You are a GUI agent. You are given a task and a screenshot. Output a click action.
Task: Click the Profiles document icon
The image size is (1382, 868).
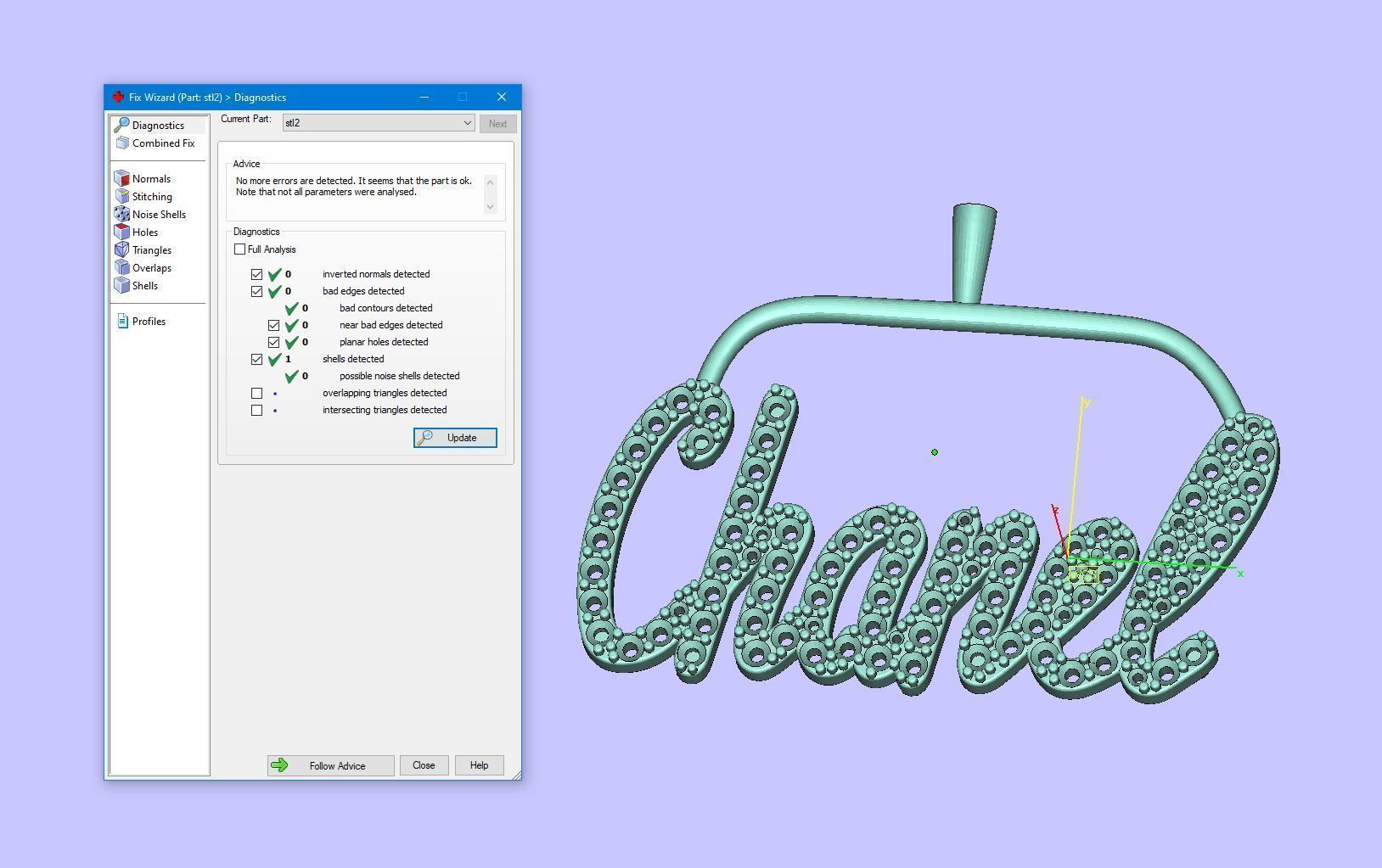pos(122,322)
